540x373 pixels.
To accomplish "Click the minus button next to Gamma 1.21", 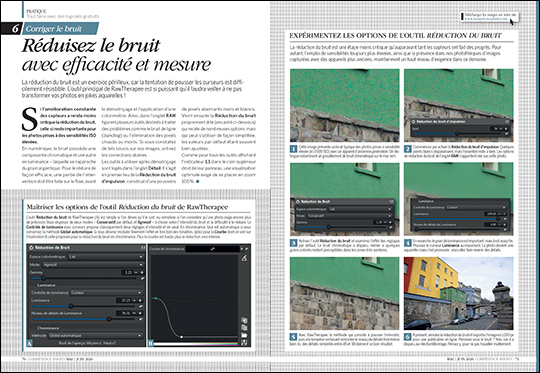I will [x=136, y=272].
